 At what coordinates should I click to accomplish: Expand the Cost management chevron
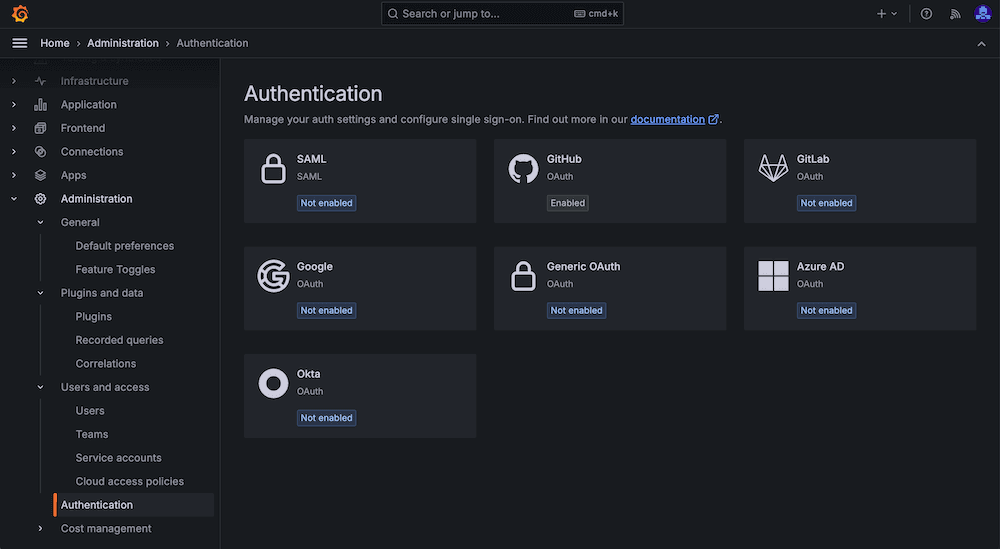(x=40, y=529)
